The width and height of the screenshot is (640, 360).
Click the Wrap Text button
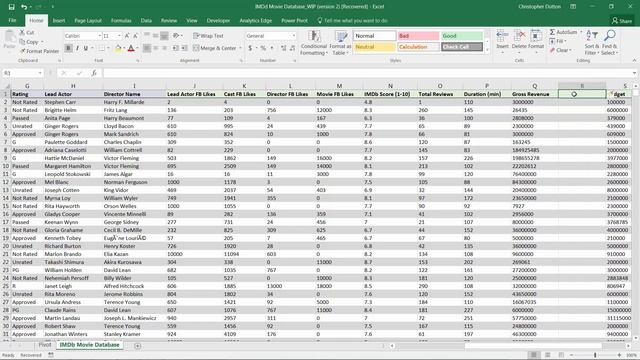[x=209, y=36]
